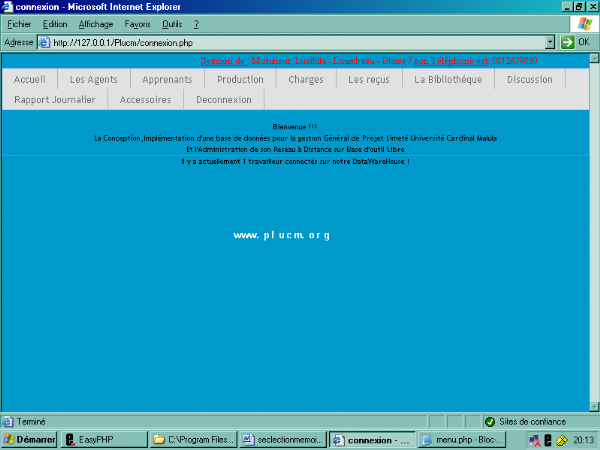Switch to the menu.php Bloc-notes window
600x450 pixels.
tap(462, 440)
